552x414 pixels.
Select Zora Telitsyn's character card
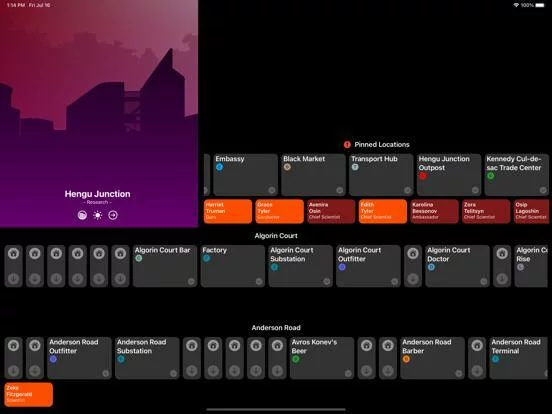[486, 211]
